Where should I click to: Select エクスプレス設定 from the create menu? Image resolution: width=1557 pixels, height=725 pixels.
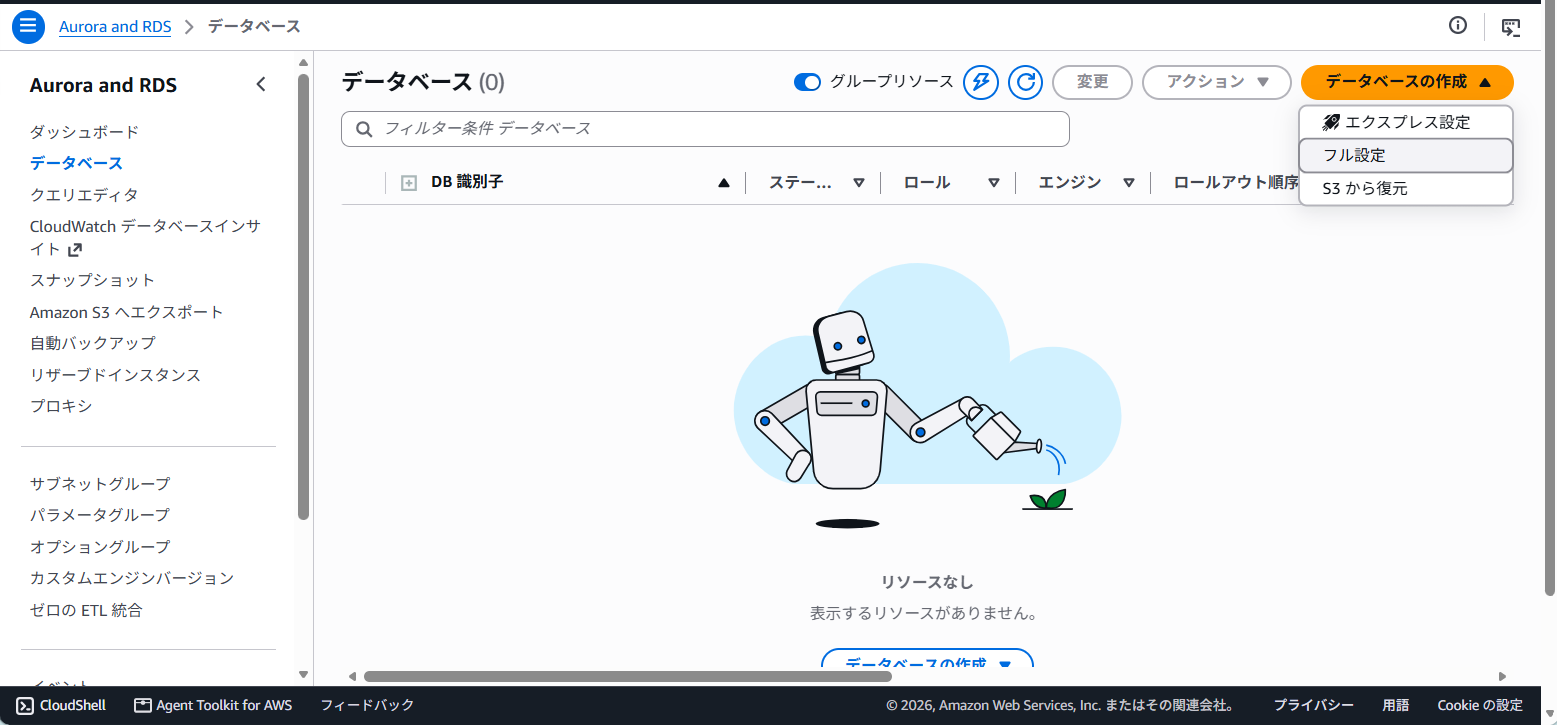1406,122
